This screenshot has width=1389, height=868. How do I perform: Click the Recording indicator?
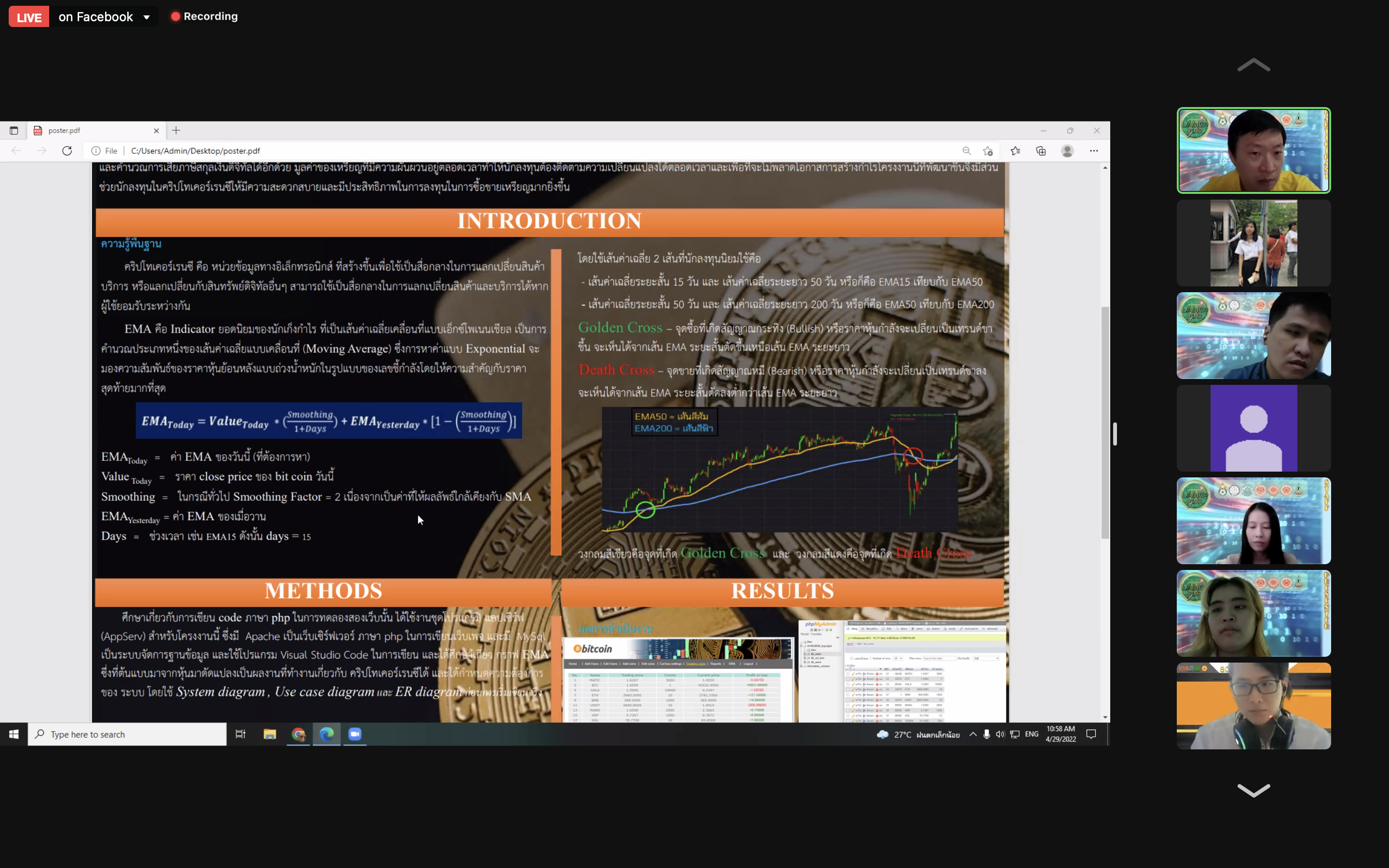pos(204,17)
